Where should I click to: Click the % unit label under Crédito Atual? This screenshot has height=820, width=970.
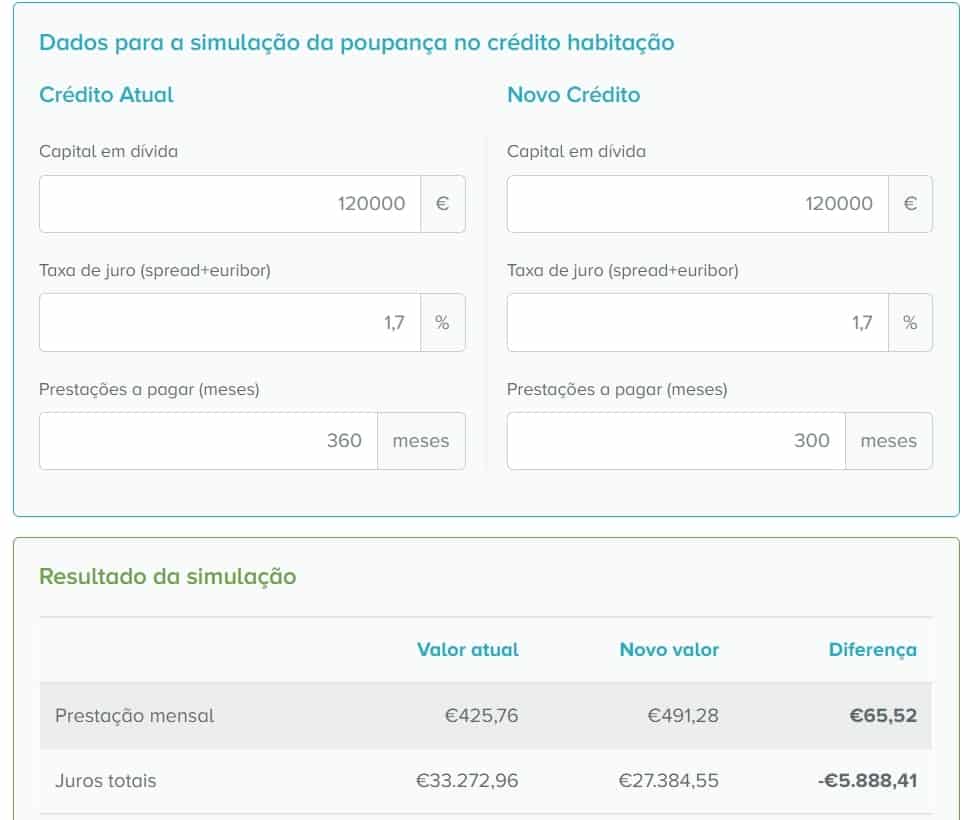tap(443, 321)
